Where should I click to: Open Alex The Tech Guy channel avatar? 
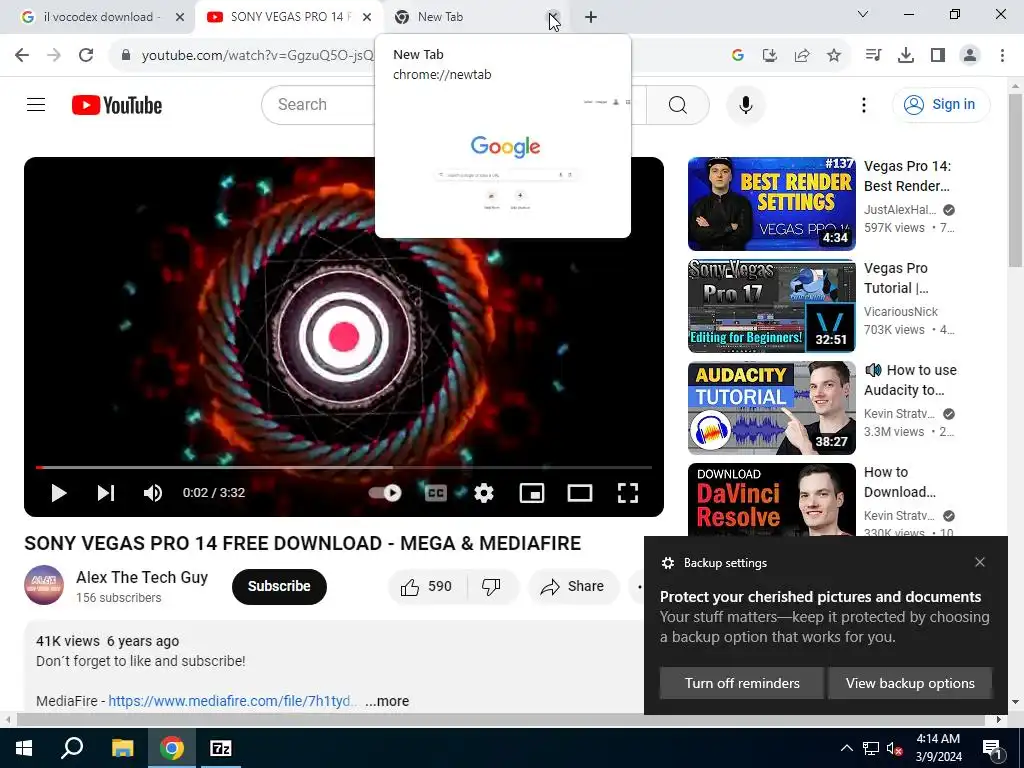[44, 585]
